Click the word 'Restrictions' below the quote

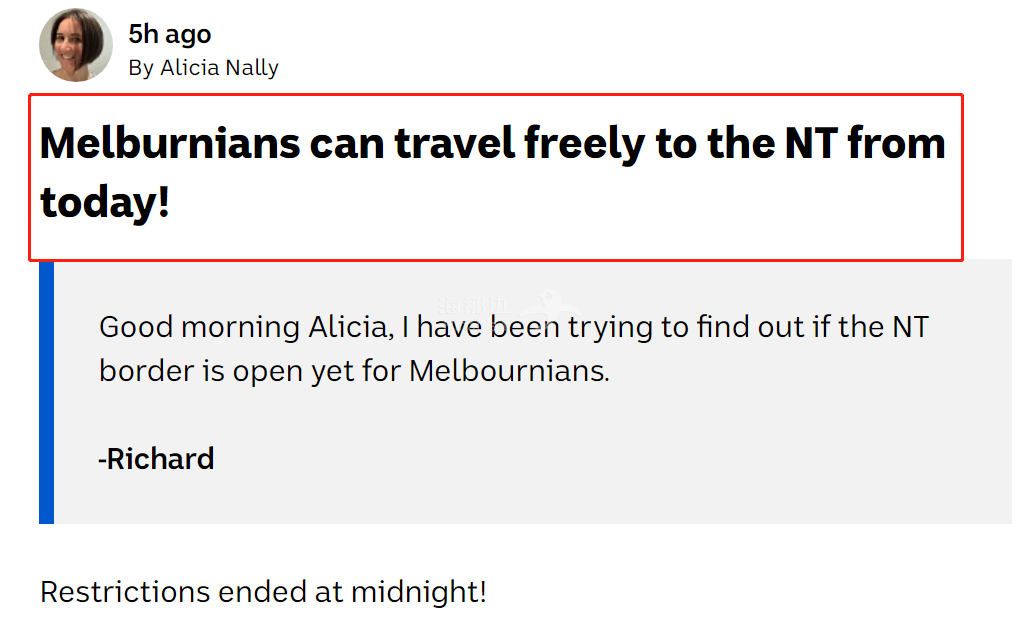pos(125,592)
